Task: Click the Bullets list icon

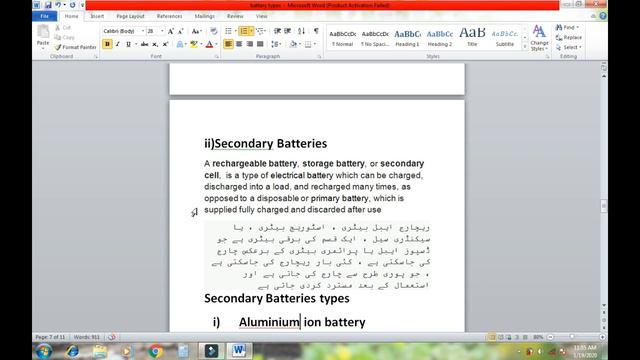Action: click(x=229, y=31)
